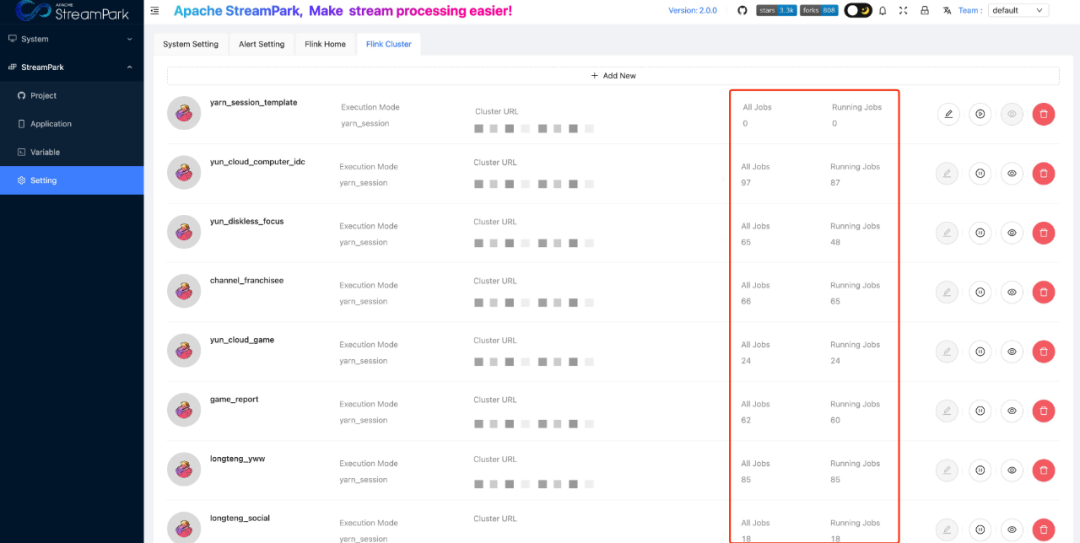Open the language translation switcher
The image size is (1080, 543).
tap(946, 10)
